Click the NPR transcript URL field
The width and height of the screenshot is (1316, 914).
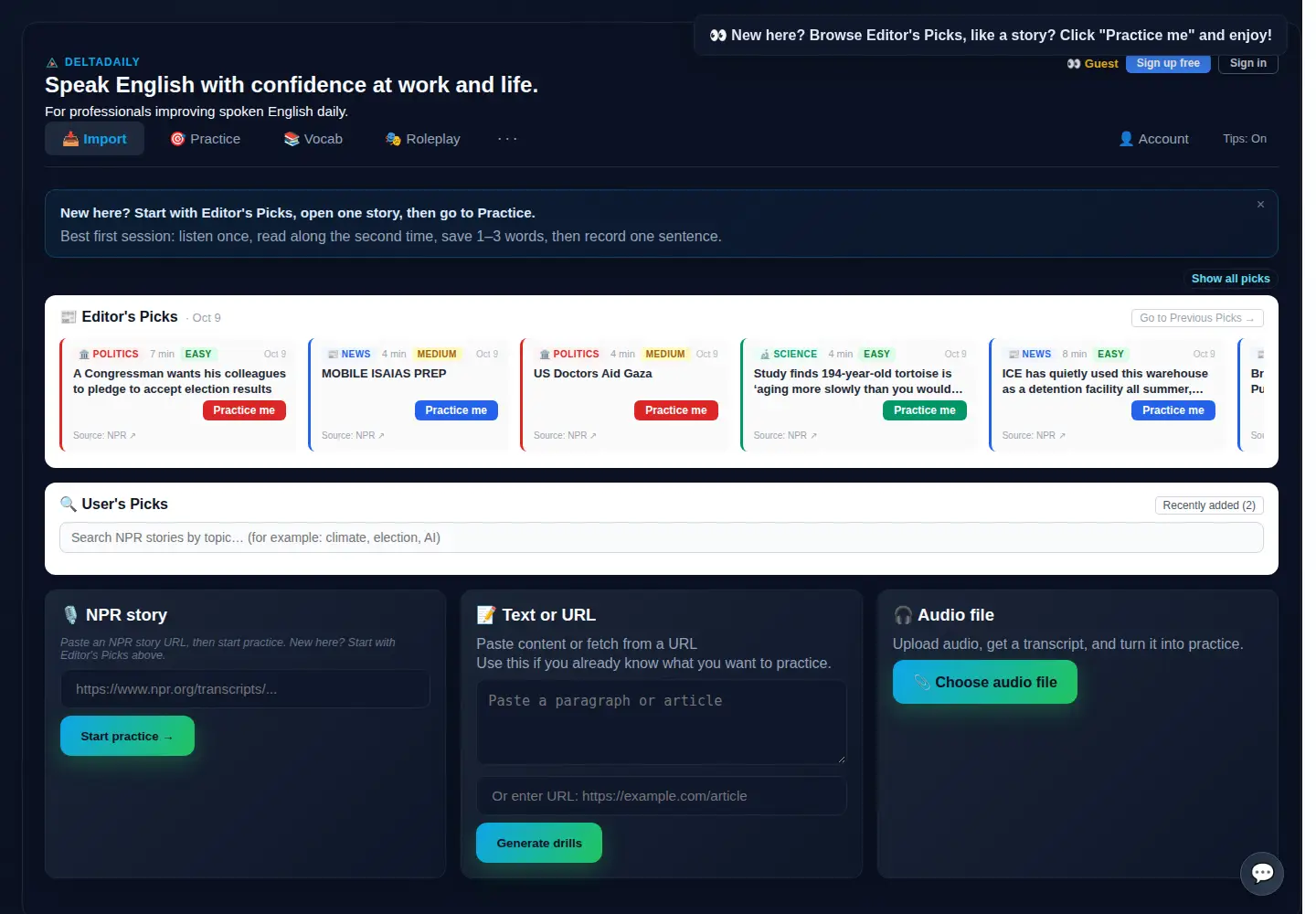pyautogui.click(x=245, y=689)
